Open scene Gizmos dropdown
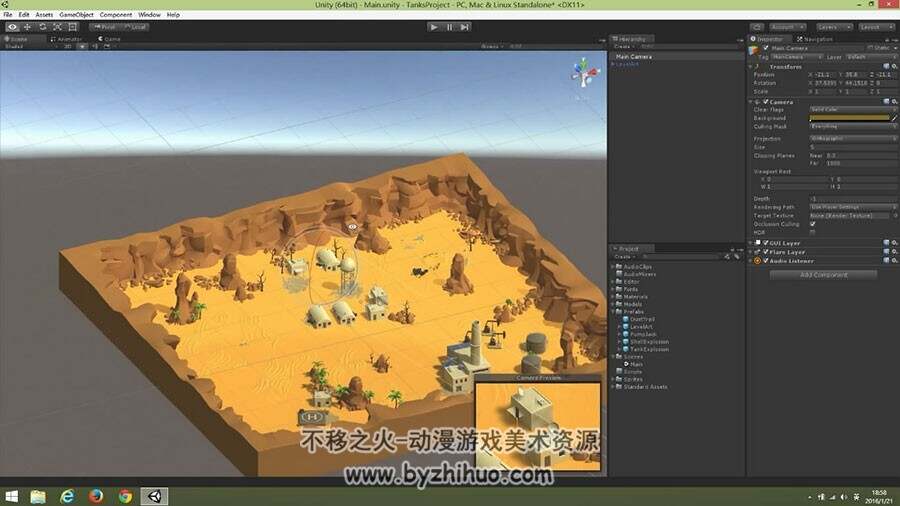 click(x=491, y=46)
